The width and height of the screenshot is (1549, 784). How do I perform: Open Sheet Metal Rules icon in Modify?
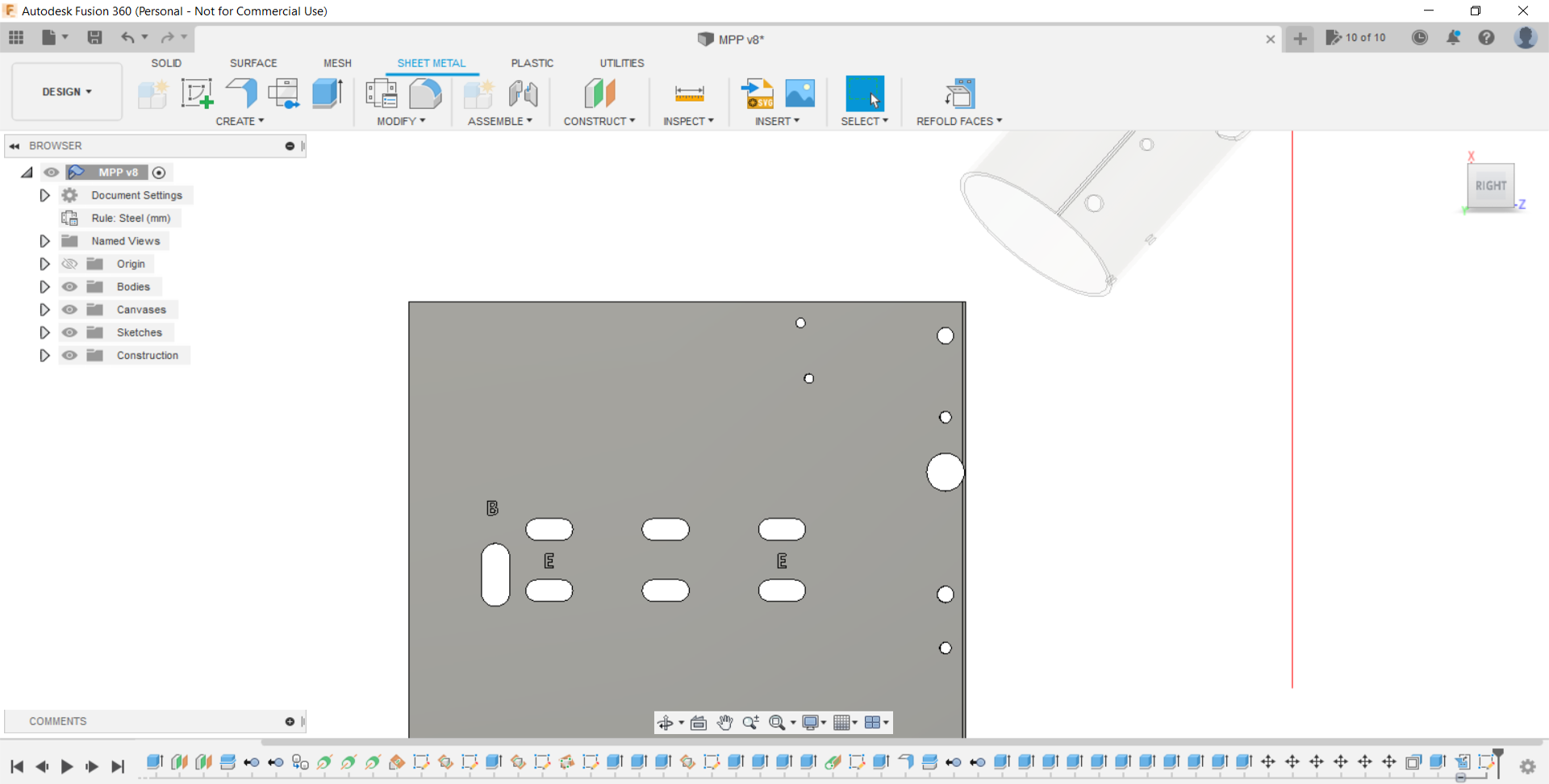[x=382, y=94]
